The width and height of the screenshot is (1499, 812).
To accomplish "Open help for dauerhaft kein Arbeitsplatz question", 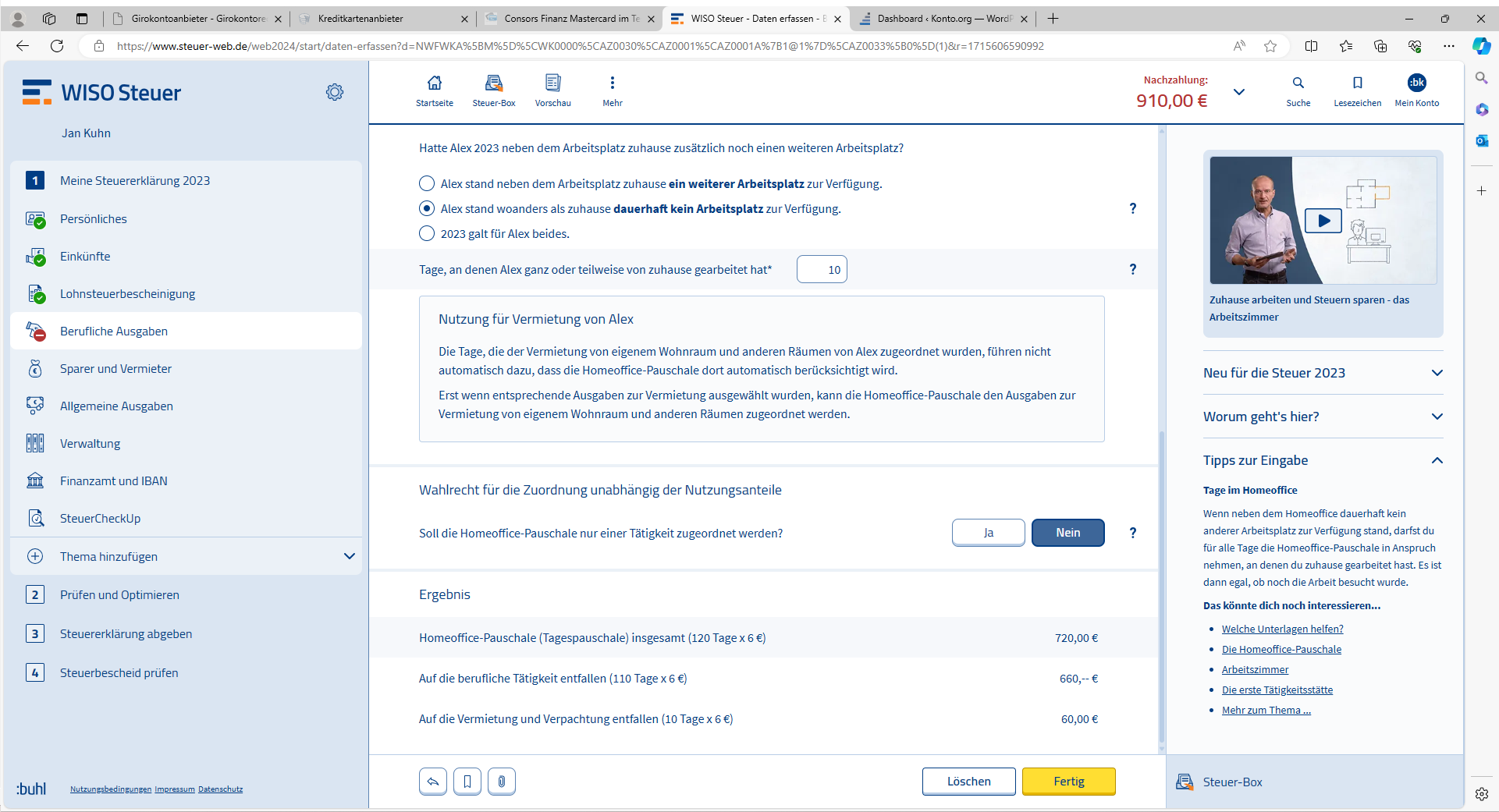I will click(x=1133, y=208).
